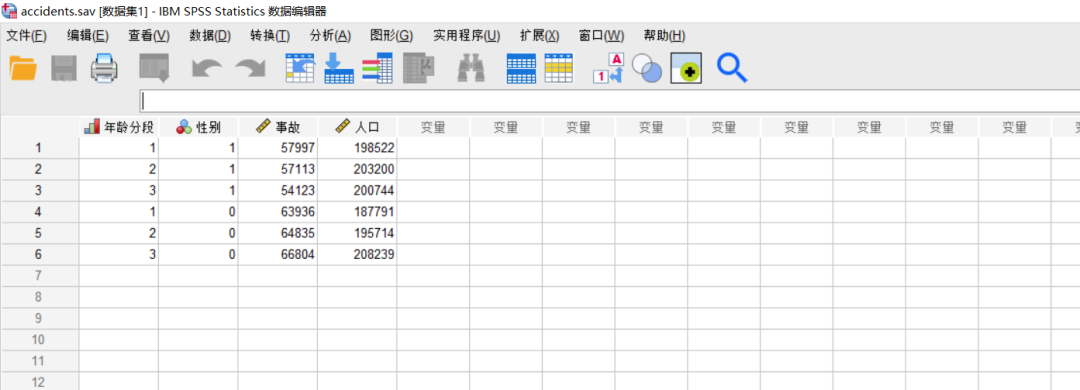Open the 图形(G) menu

(391, 36)
